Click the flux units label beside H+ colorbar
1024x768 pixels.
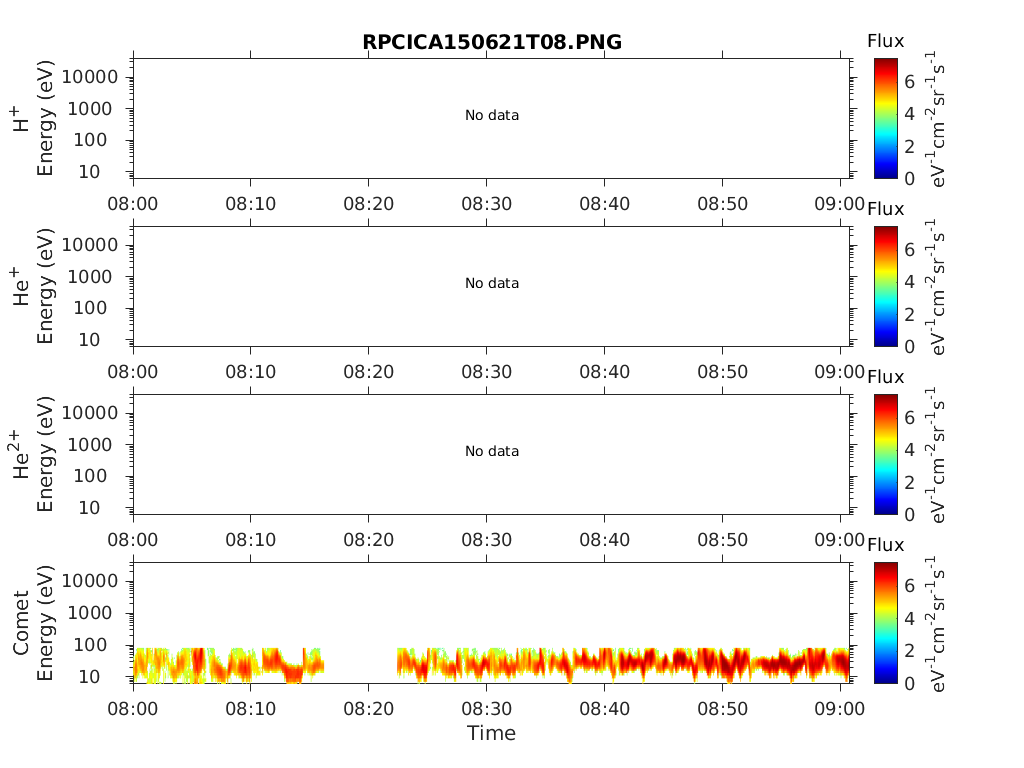[x=936, y=119]
